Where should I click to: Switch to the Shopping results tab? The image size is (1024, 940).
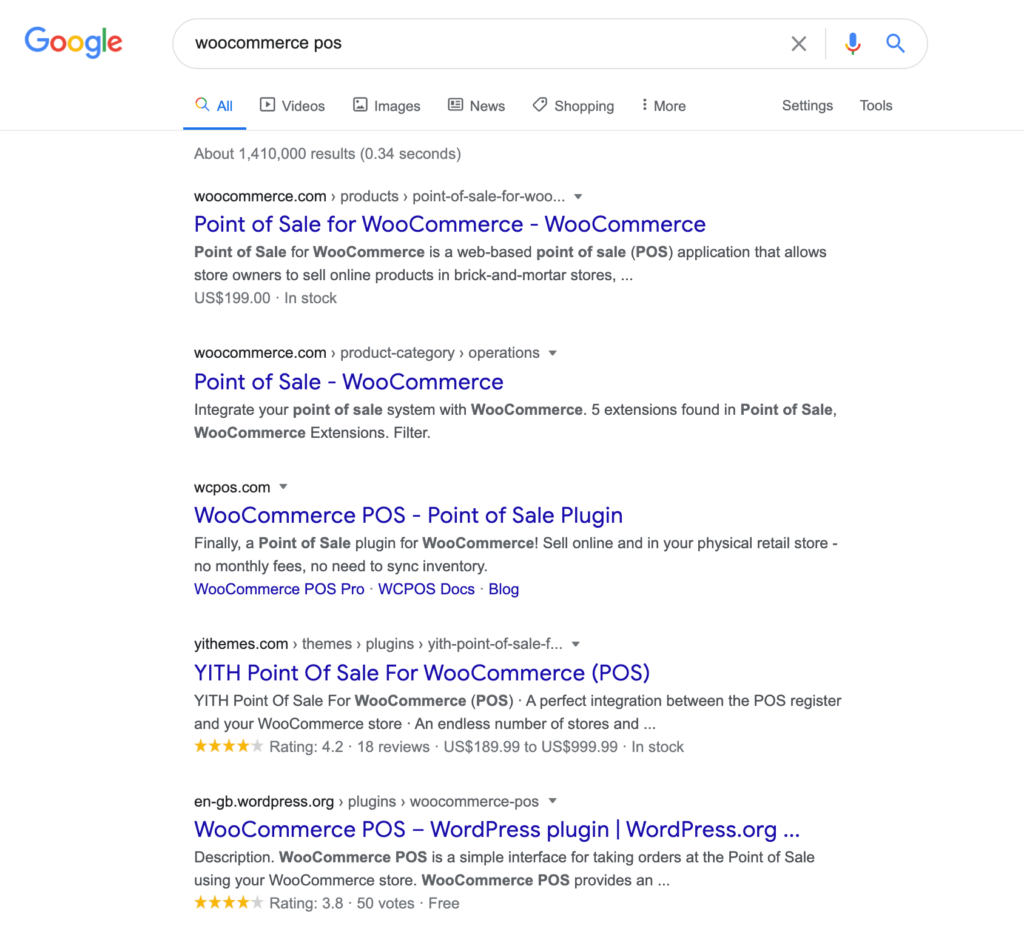(573, 105)
